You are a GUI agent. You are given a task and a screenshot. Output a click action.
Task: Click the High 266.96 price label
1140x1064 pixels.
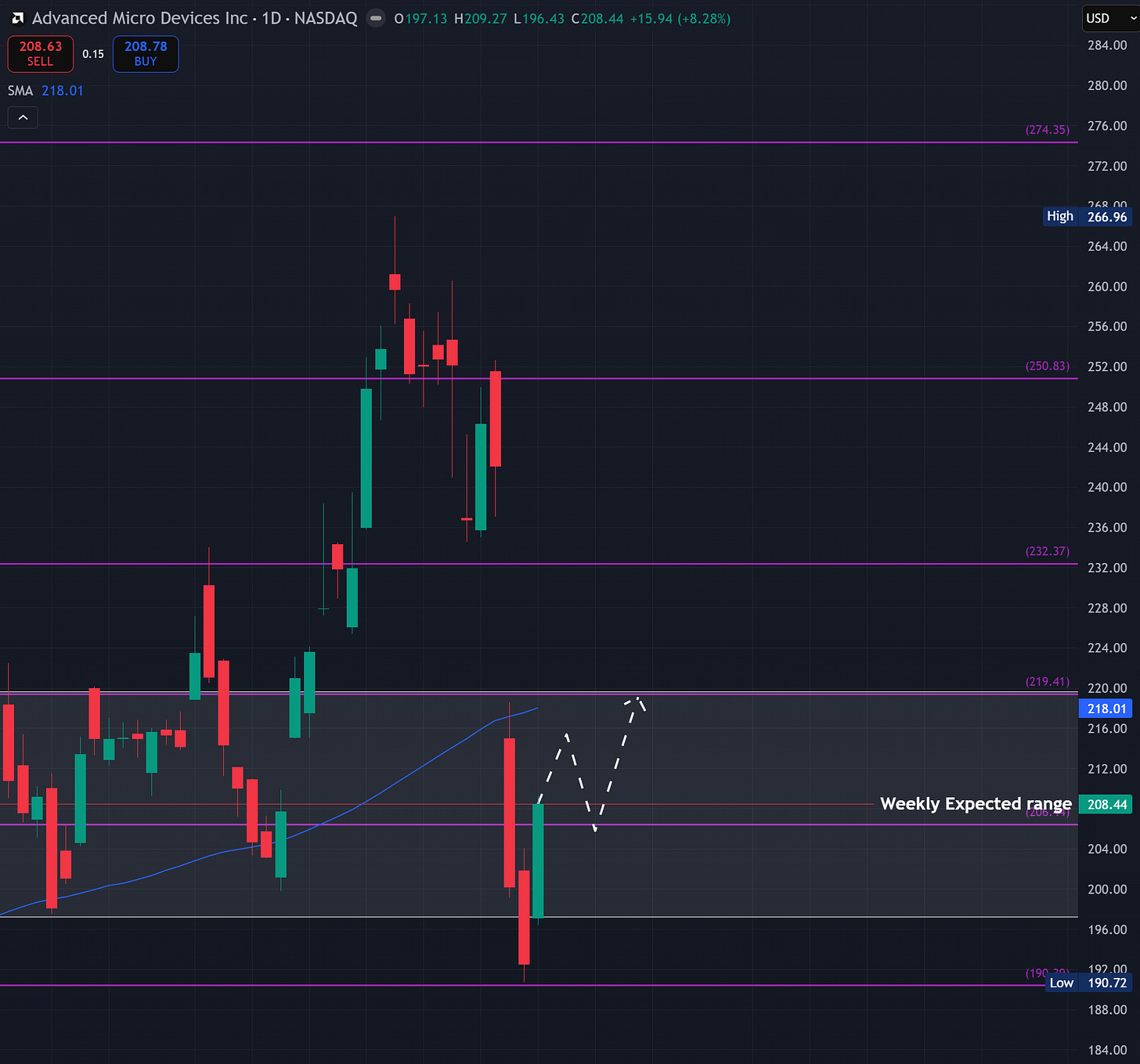pos(1087,217)
